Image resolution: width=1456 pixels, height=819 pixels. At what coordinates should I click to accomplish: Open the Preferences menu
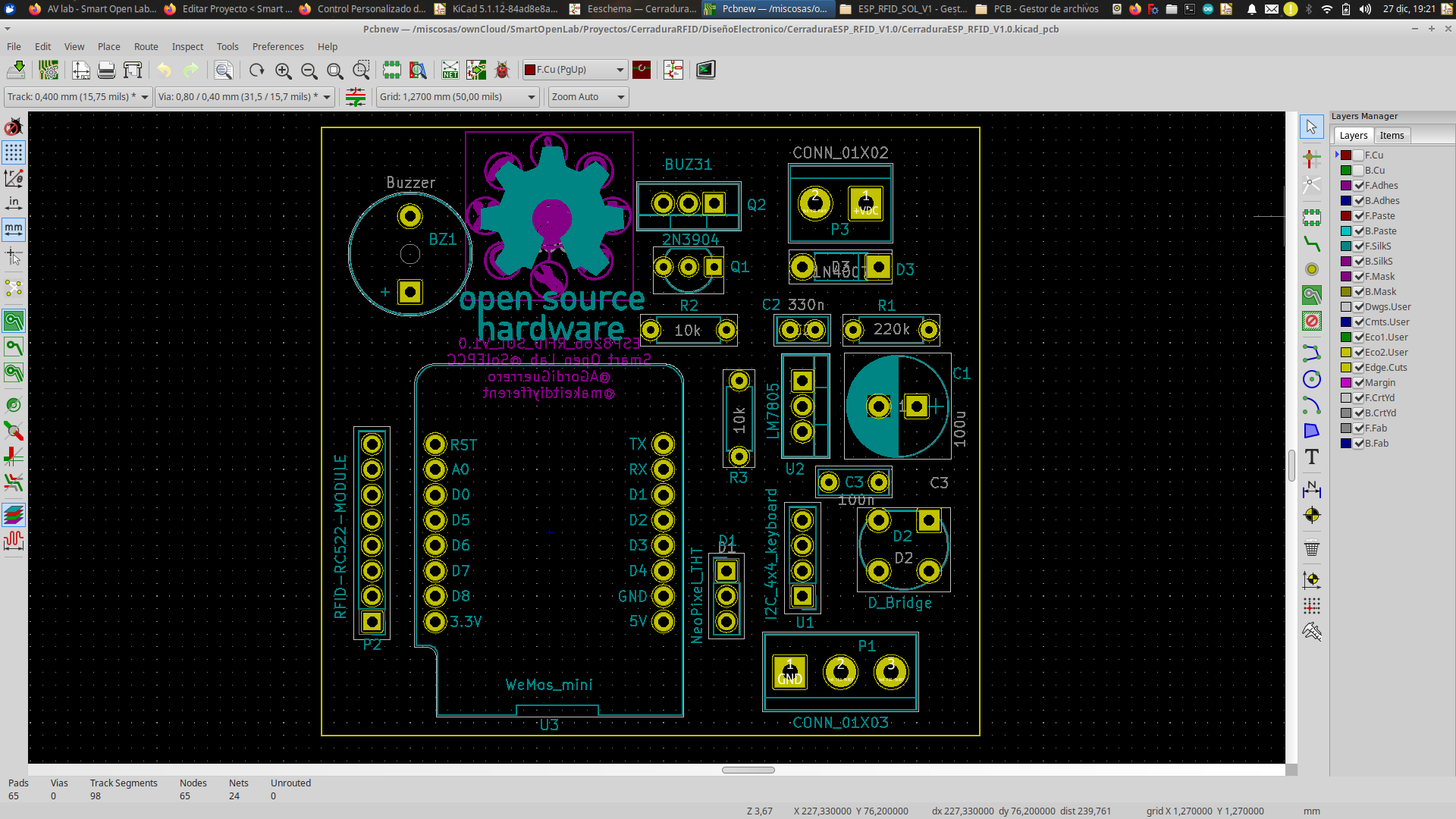coord(278,46)
